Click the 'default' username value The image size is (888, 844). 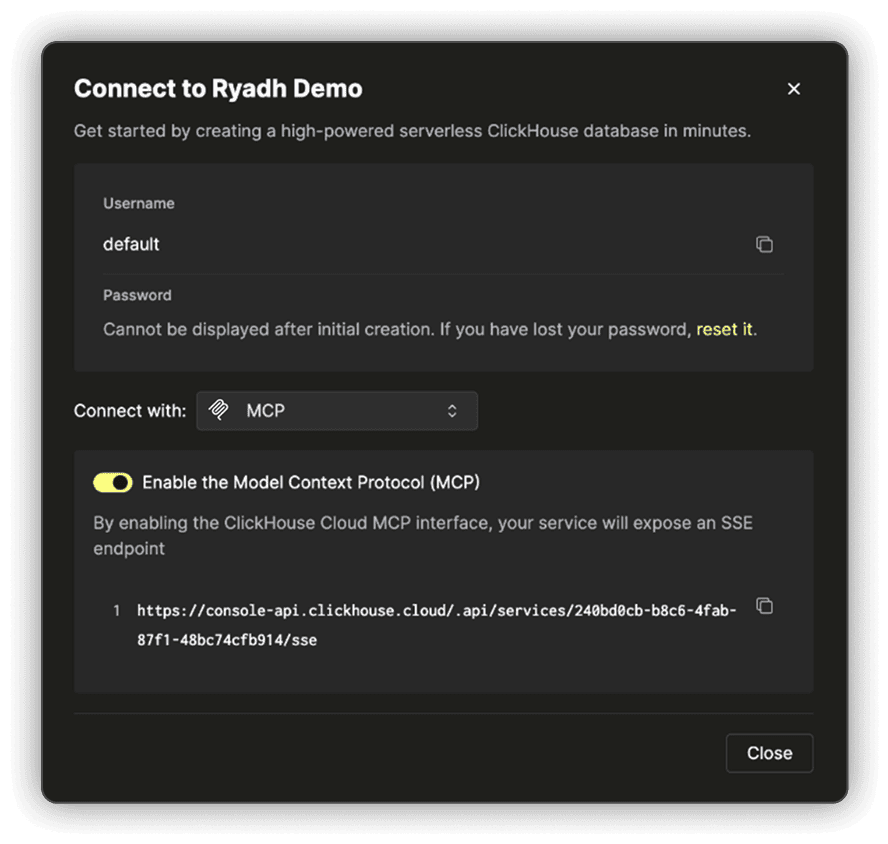click(x=131, y=244)
